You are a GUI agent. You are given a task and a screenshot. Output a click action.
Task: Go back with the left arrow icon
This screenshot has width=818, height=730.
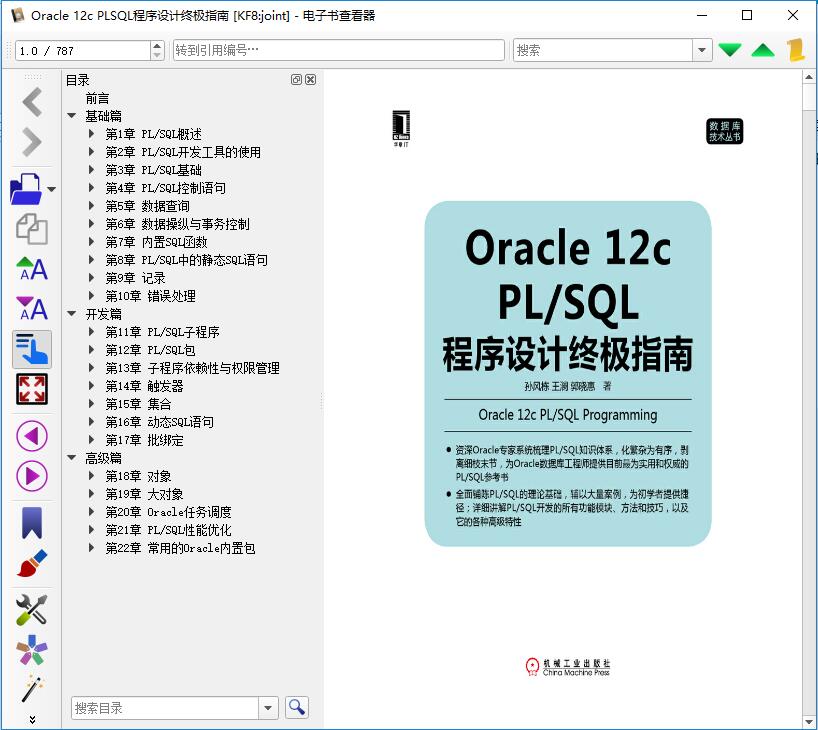click(32, 102)
